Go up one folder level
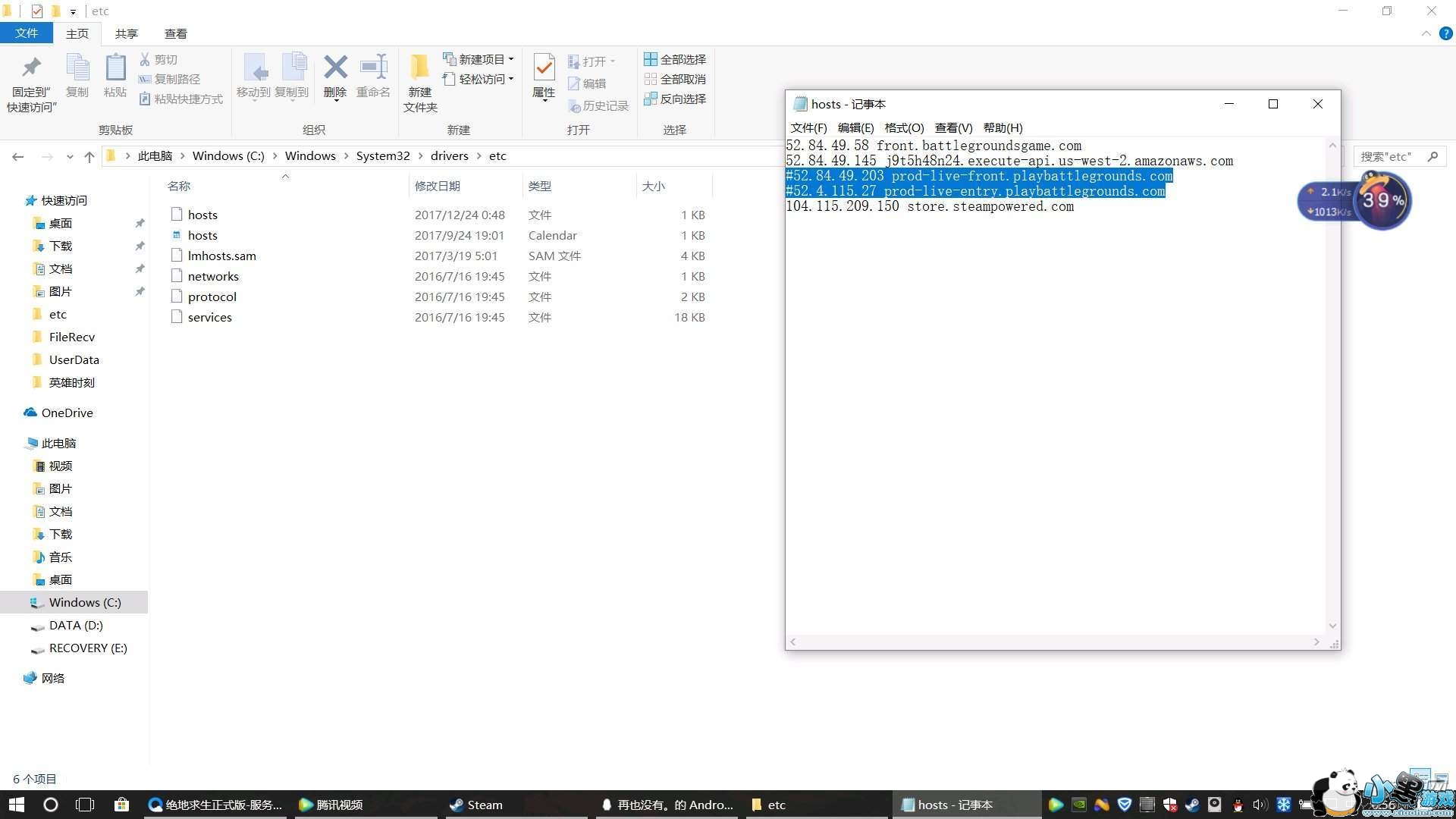 pos(89,156)
